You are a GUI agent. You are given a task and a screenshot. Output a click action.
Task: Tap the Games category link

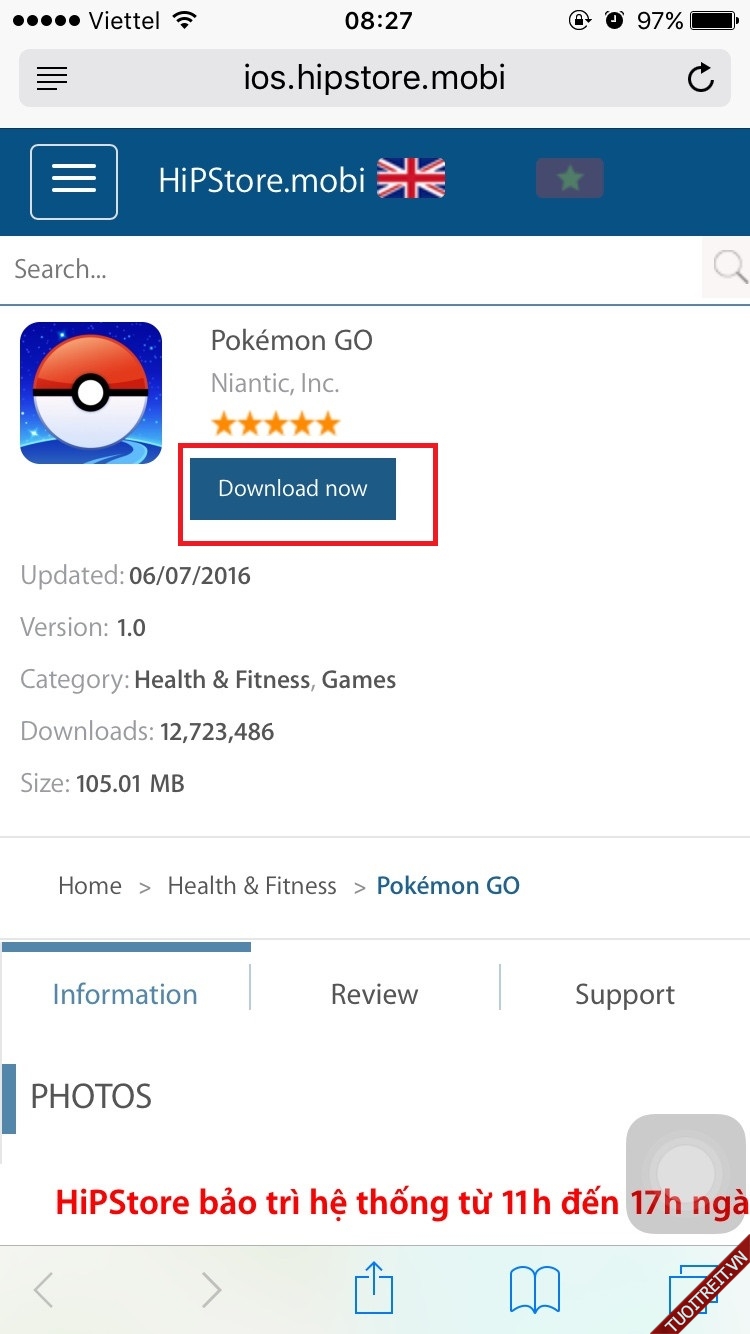point(359,680)
